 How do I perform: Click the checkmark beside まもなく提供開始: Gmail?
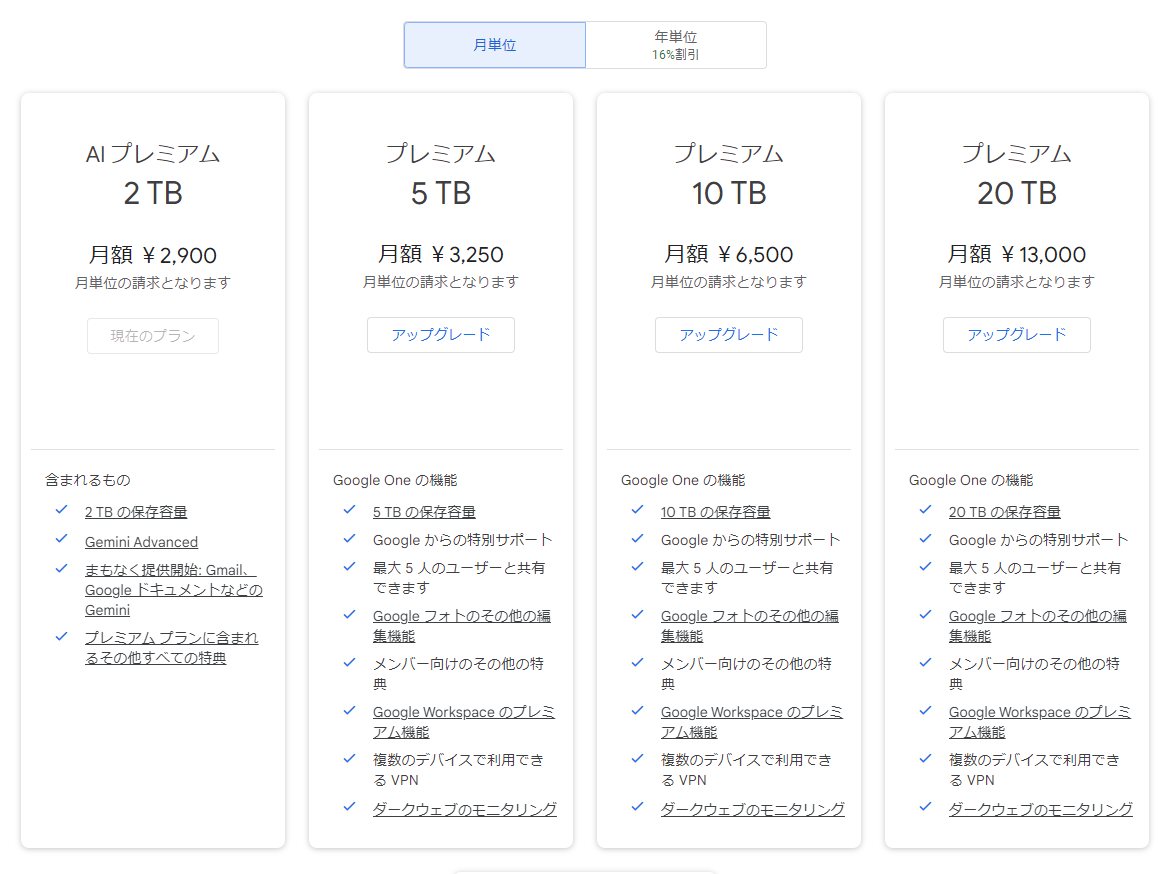tap(62, 569)
